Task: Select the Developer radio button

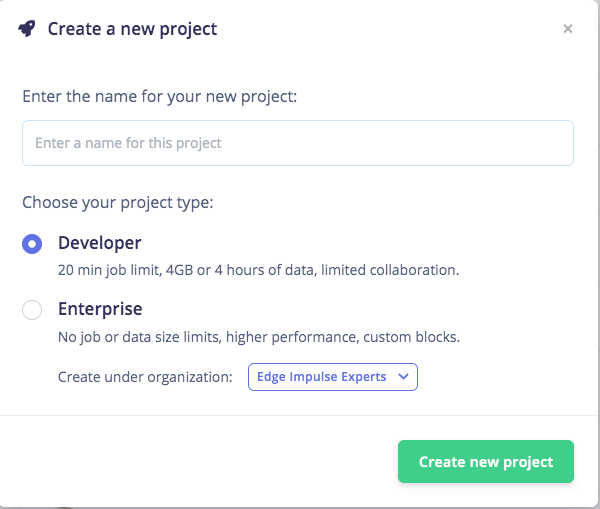Action: pos(32,244)
